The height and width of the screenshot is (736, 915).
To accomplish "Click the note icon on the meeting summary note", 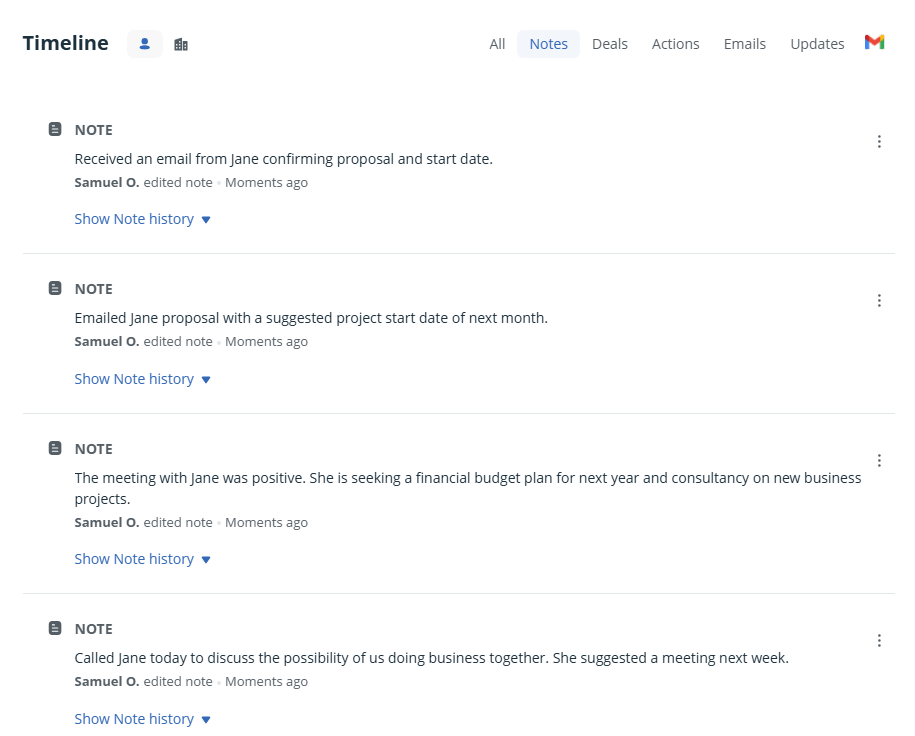I will tap(54, 448).
